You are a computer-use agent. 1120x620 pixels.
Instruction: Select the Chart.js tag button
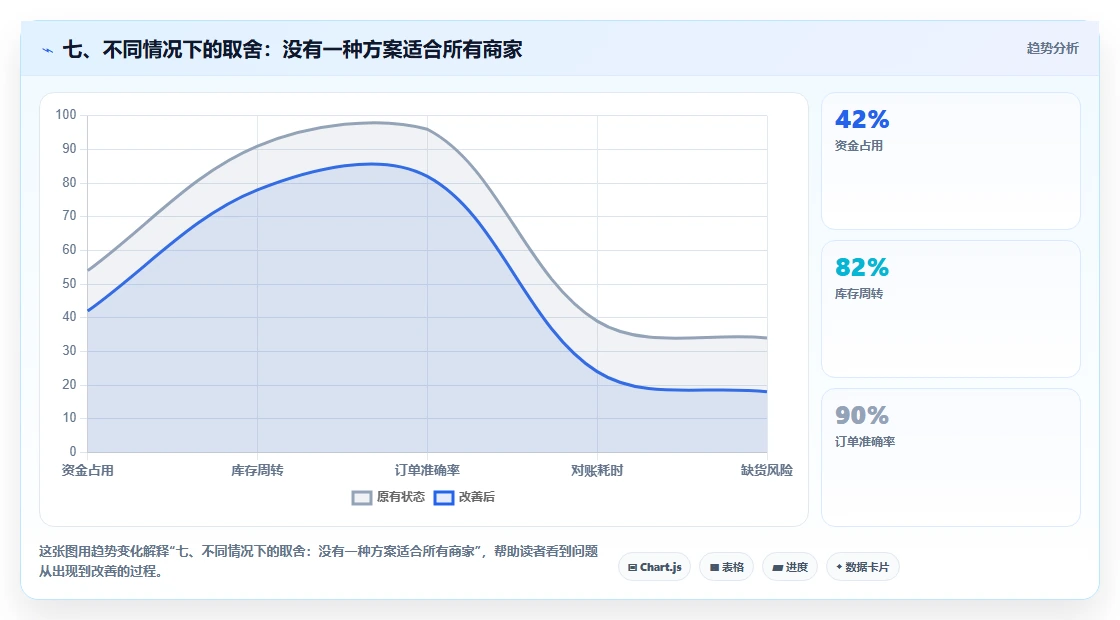point(654,567)
